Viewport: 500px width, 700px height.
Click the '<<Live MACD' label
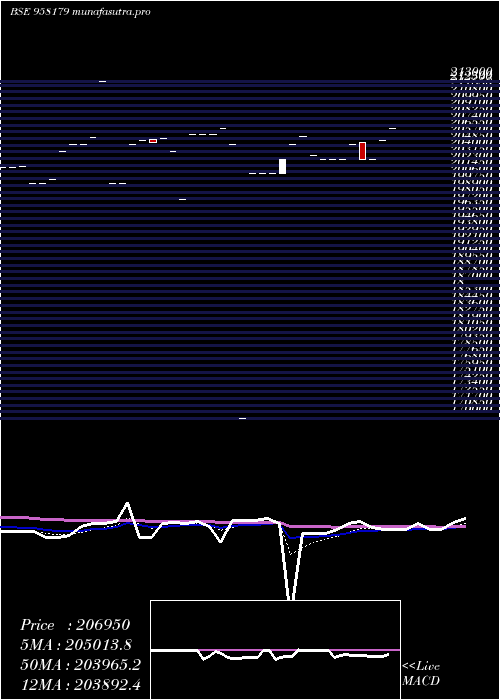[421, 674]
